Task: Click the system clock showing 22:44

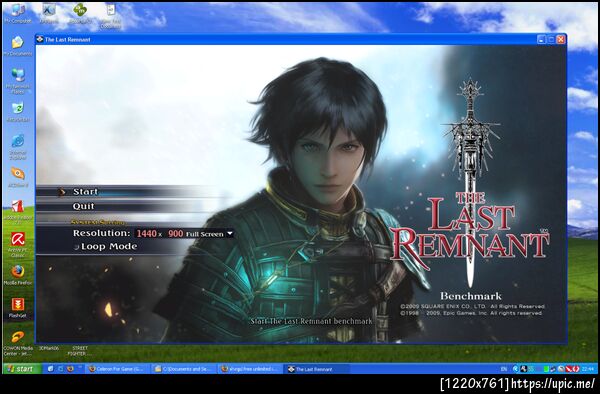Action: 588,369
